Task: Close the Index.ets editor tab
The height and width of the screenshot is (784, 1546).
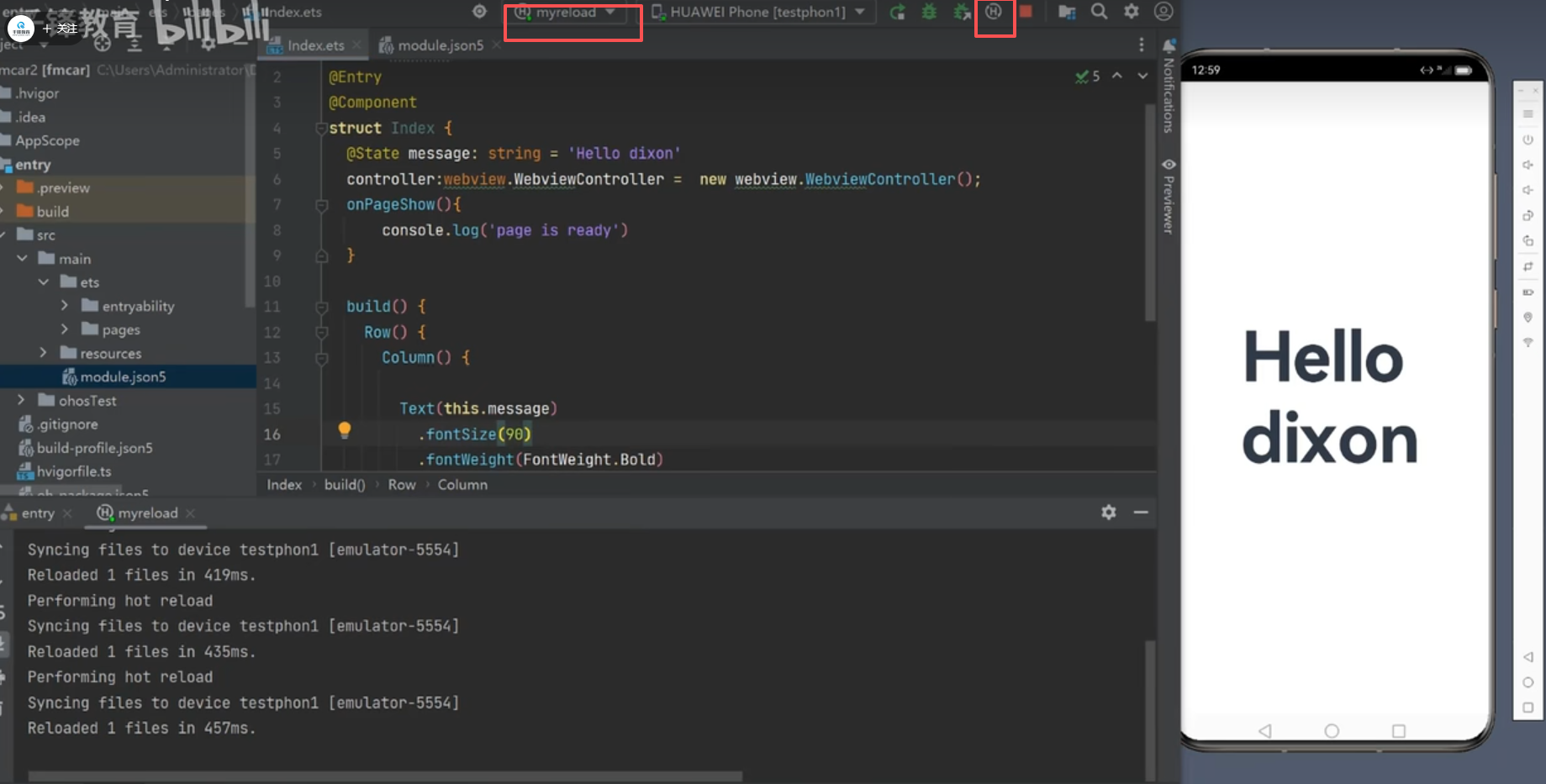Action: pyautogui.click(x=357, y=45)
